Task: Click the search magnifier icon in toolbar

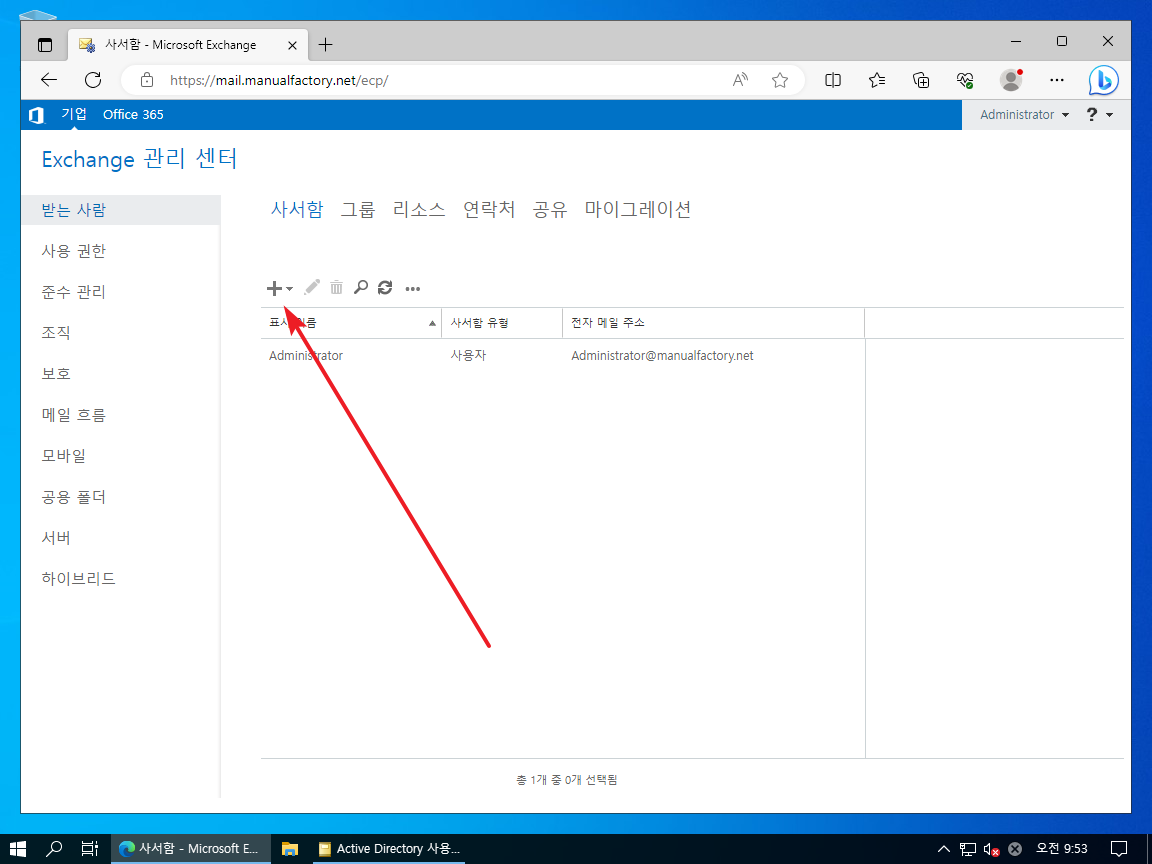Action: [361, 287]
